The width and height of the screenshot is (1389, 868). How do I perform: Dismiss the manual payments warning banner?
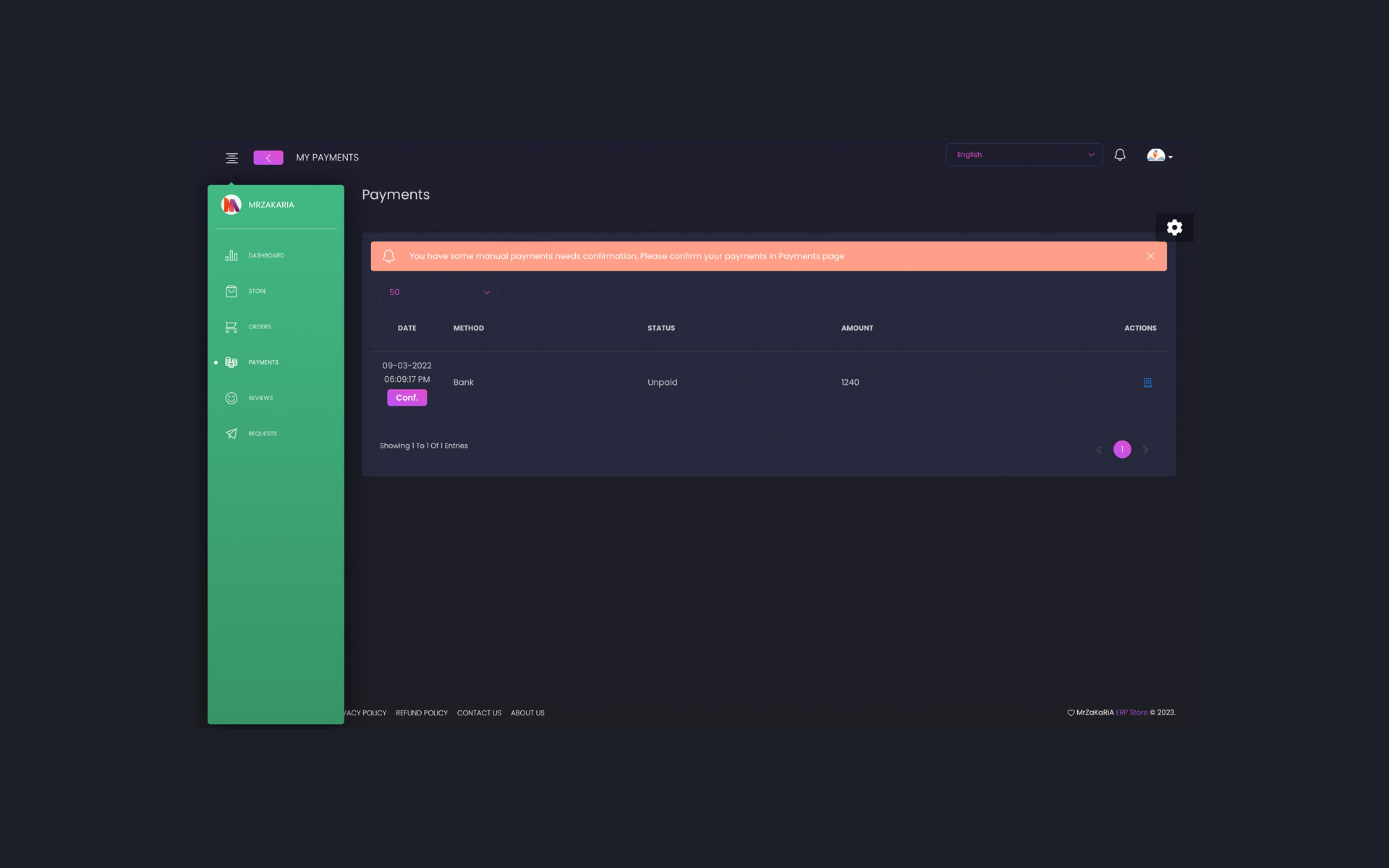click(1151, 255)
